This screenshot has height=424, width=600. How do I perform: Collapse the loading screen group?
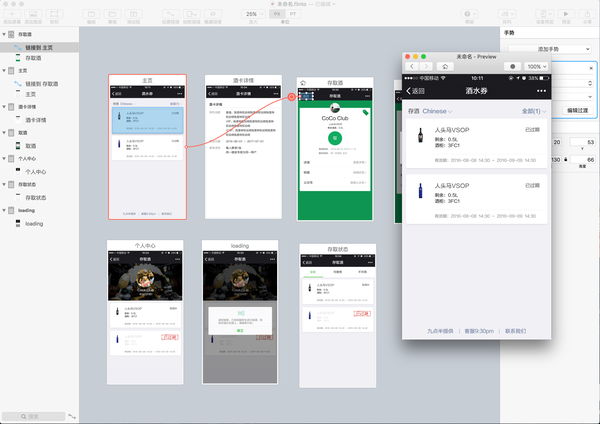(4, 210)
